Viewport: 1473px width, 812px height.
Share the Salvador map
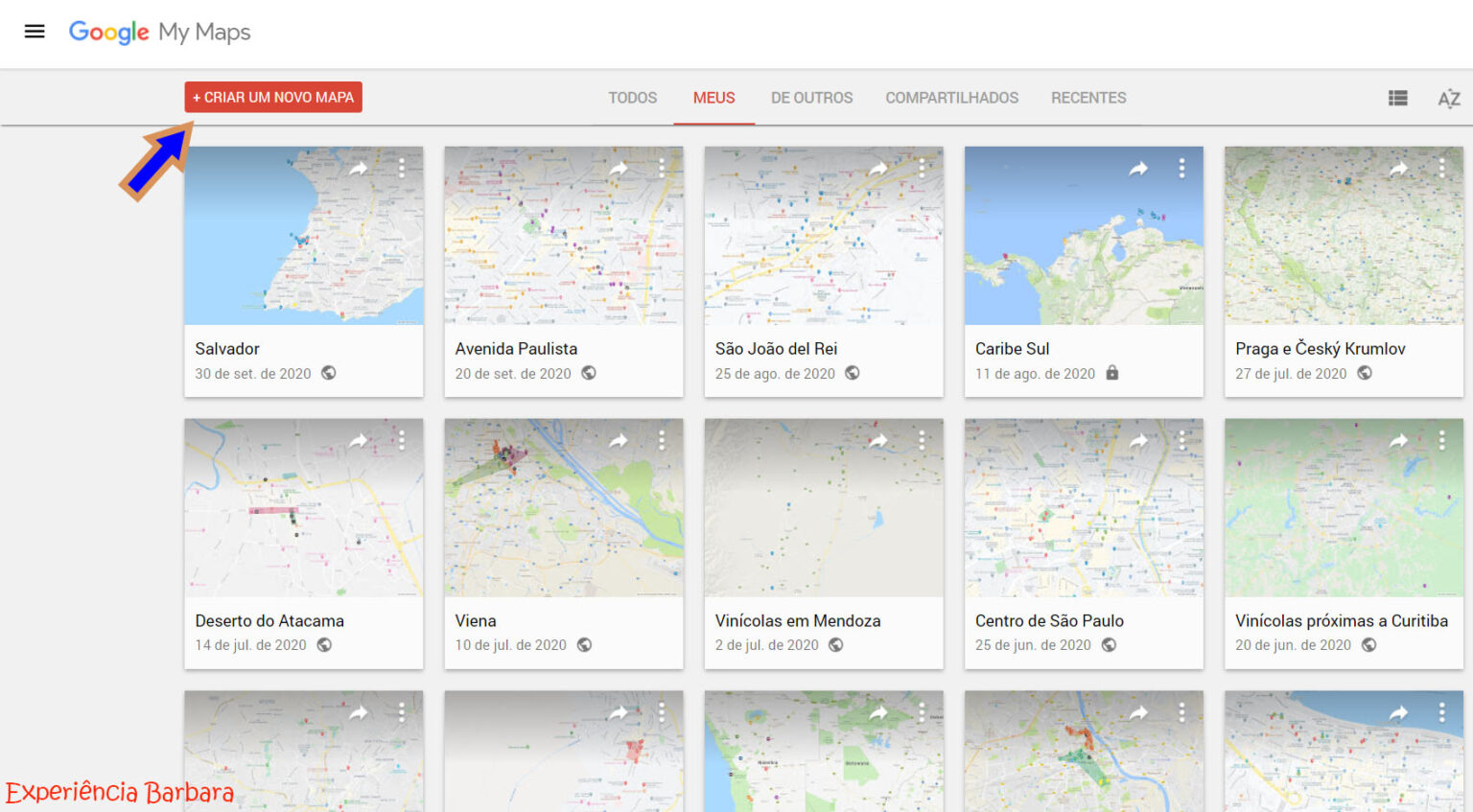pos(359,167)
